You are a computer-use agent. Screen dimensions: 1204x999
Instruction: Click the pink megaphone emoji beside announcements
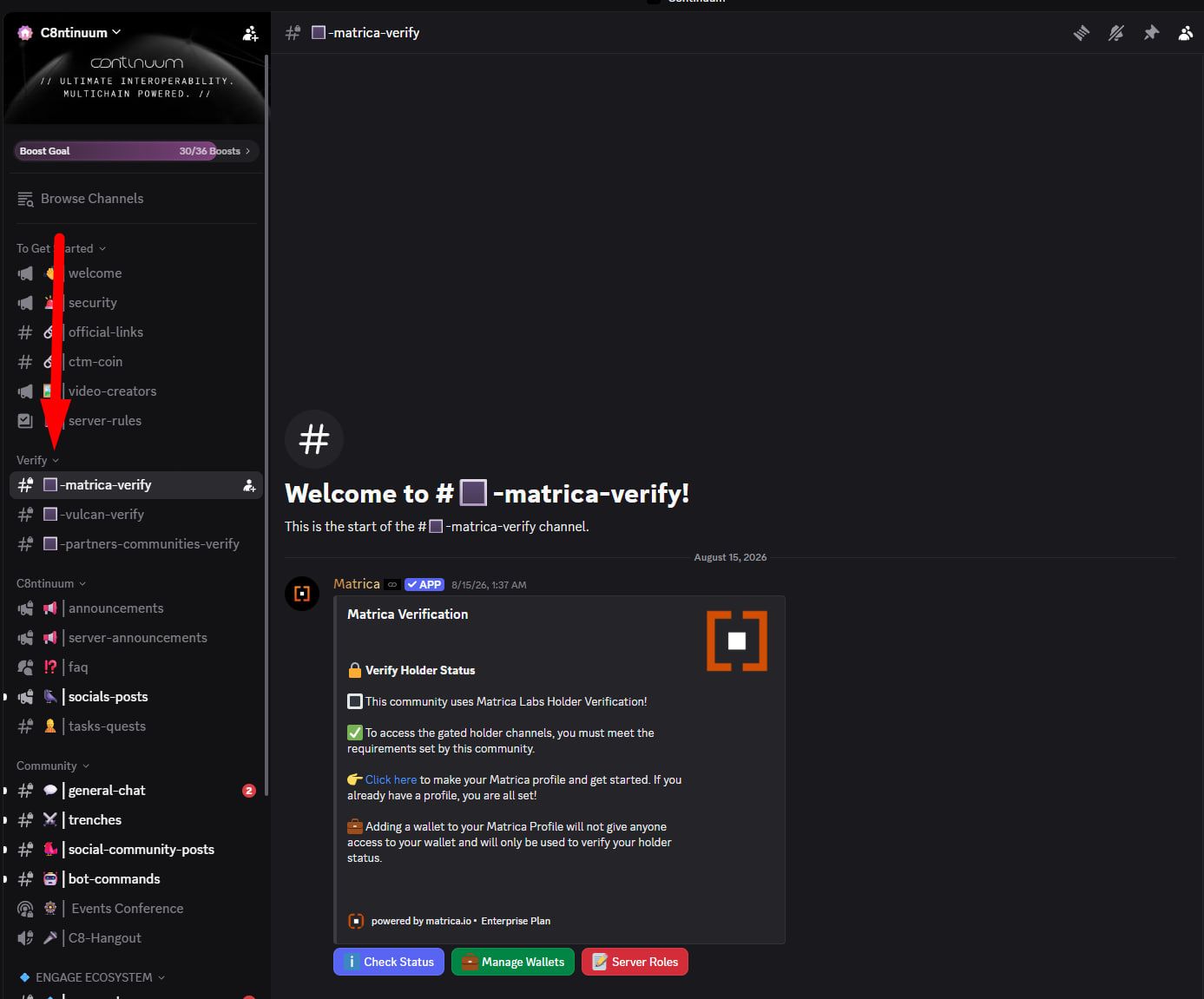pos(50,608)
